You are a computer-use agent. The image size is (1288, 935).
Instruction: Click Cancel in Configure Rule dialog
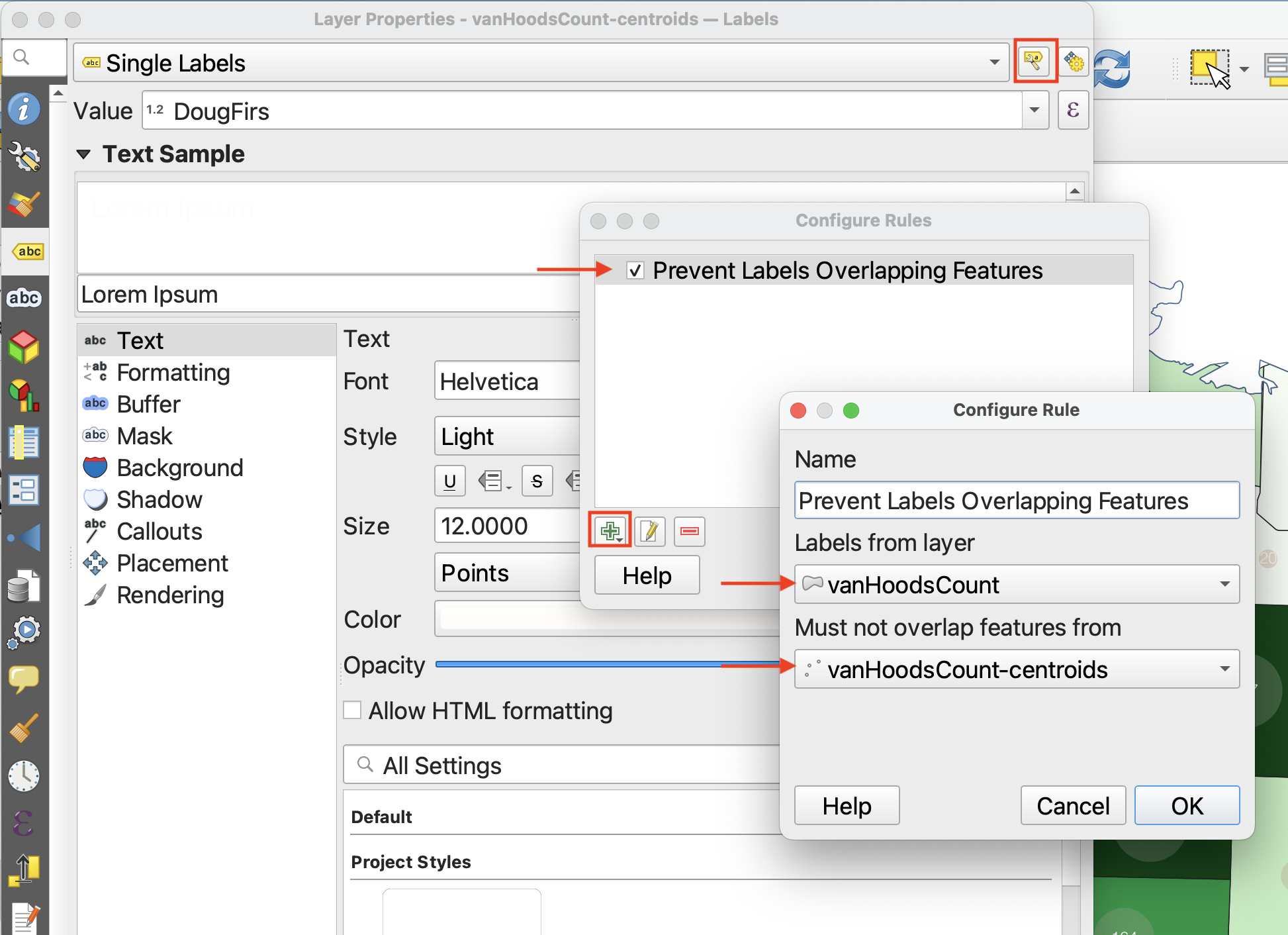pyautogui.click(x=1072, y=805)
